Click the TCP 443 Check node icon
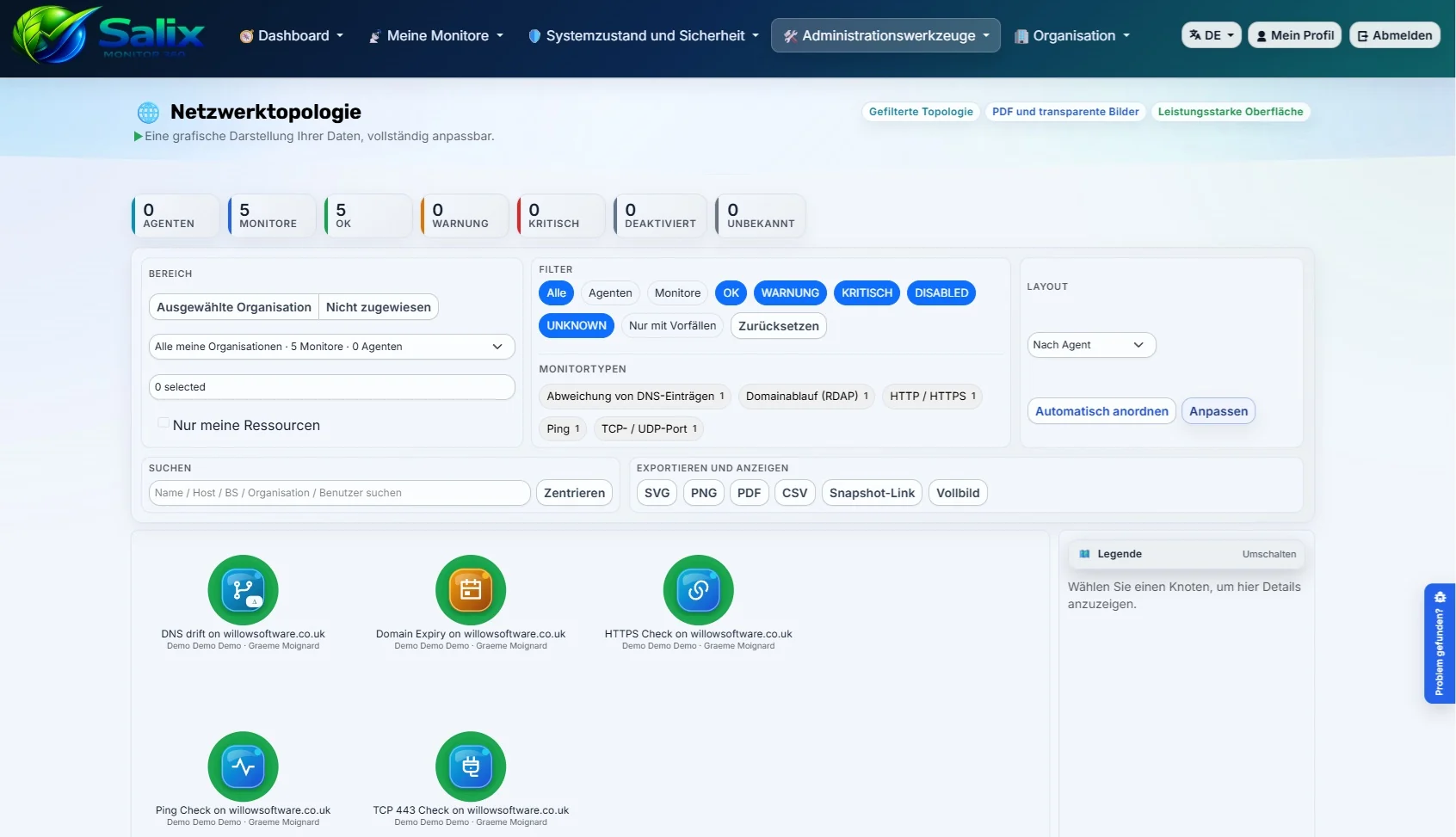Screen dimensions: 1456x837 point(471,766)
